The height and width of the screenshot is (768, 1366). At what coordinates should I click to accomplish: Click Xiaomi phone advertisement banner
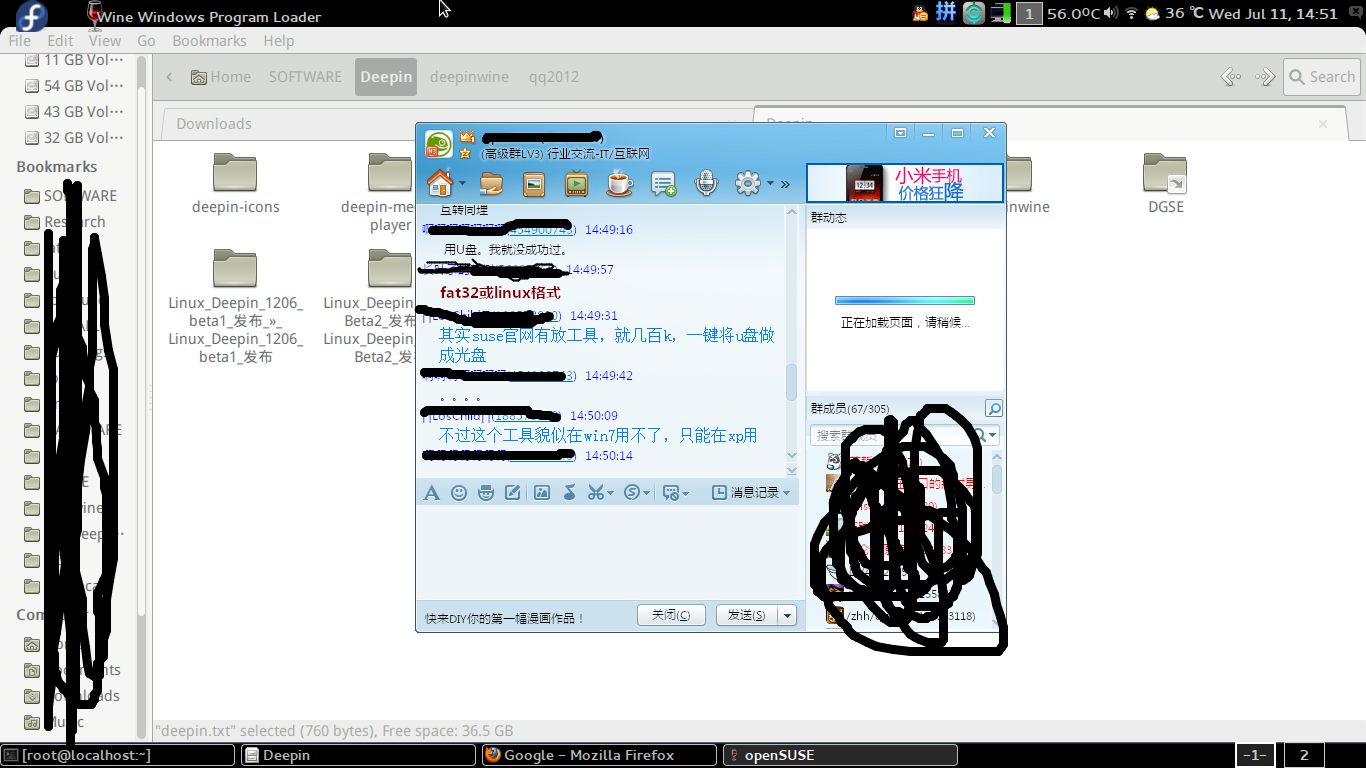[905, 184]
